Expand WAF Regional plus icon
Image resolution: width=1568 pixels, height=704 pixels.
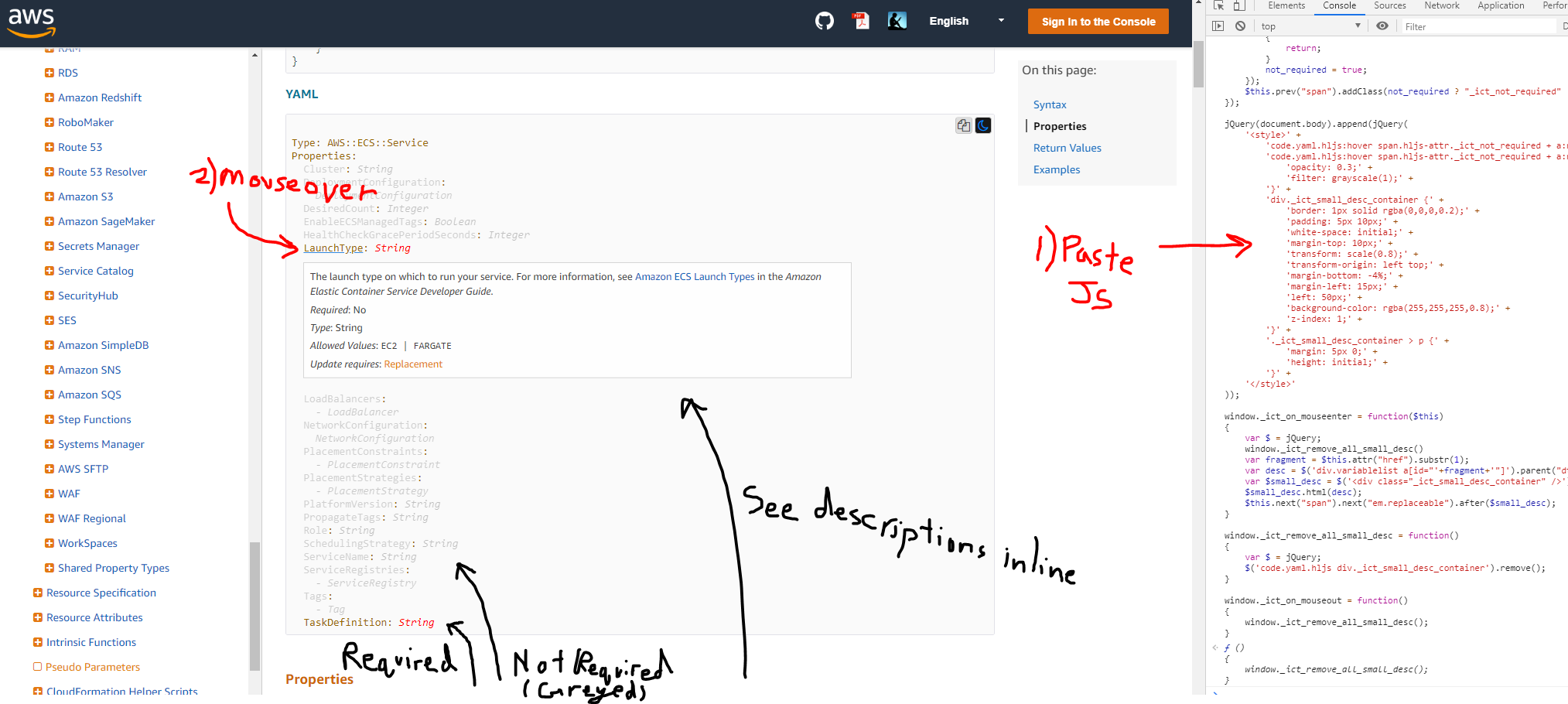coord(50,518)
